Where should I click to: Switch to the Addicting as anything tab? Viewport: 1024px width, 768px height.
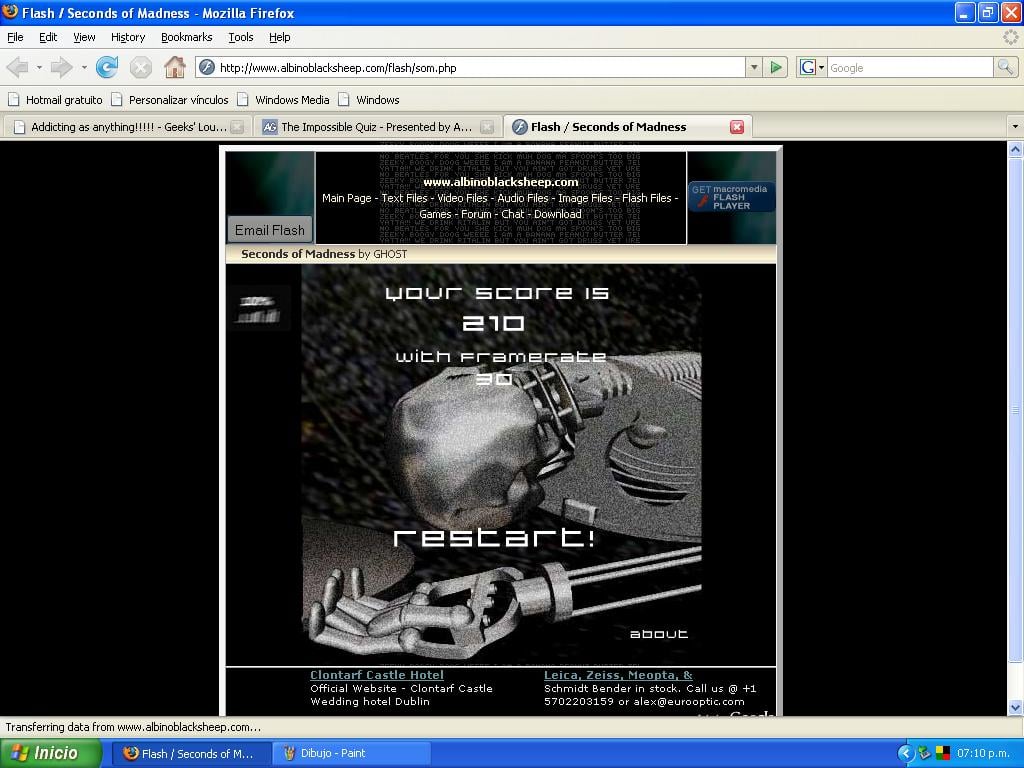click(127, 127)
